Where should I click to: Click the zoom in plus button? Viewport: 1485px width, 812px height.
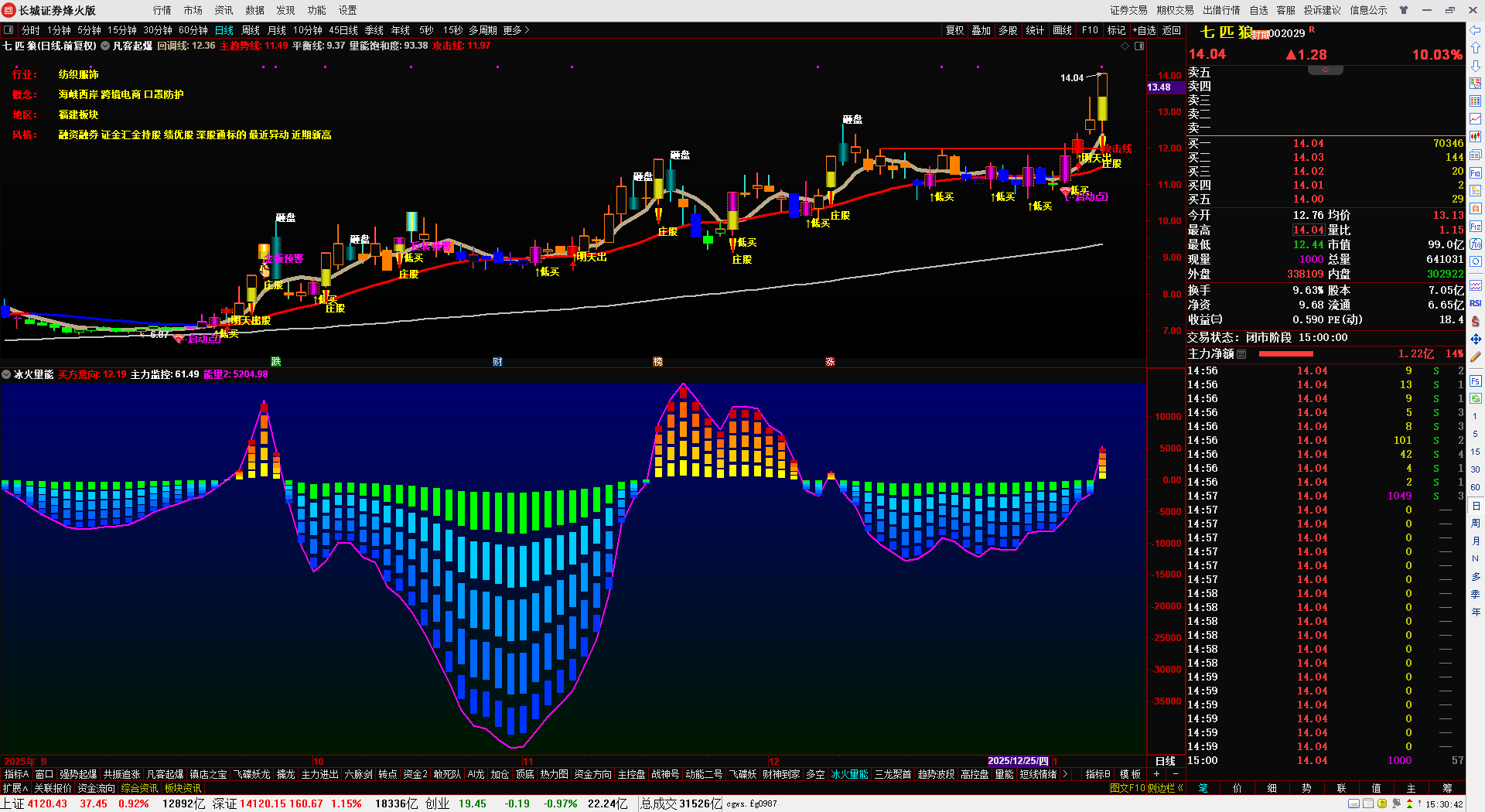point(1157,774)
